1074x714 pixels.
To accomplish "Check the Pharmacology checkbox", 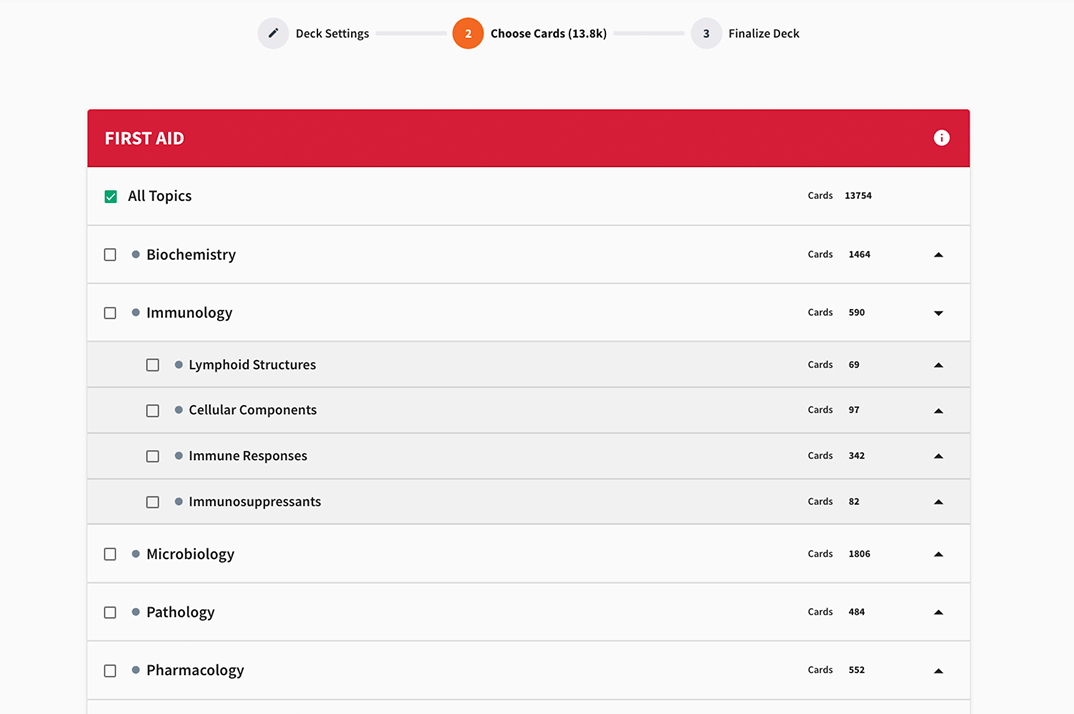I will (110, 671).
